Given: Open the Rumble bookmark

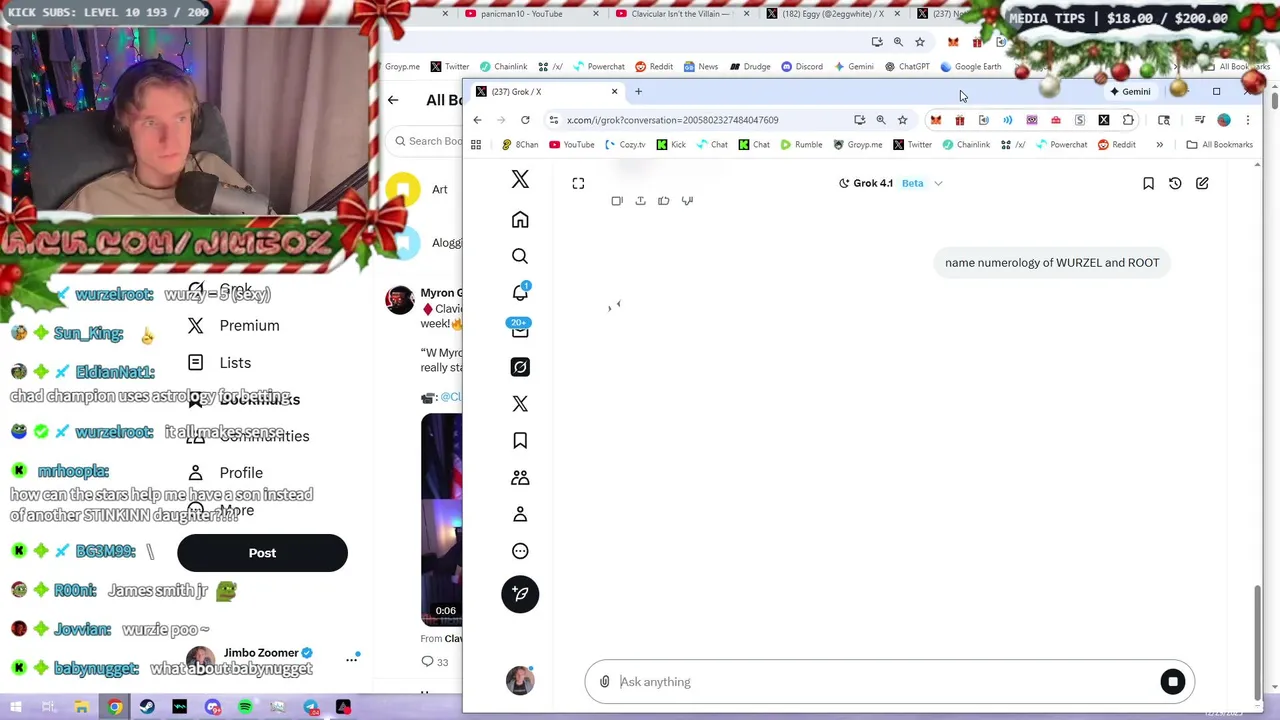Looking at the screenshot, I should (801, 145).
